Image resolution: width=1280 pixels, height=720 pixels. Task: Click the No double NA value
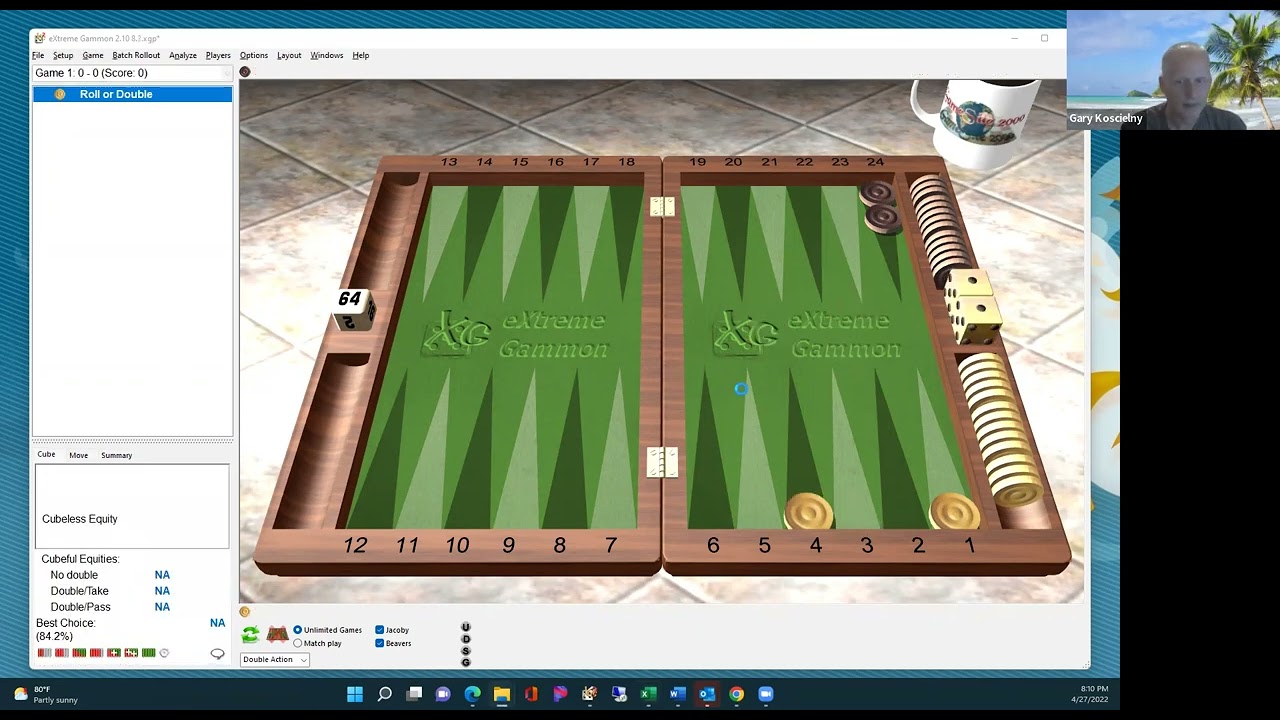tap(162, 575)
